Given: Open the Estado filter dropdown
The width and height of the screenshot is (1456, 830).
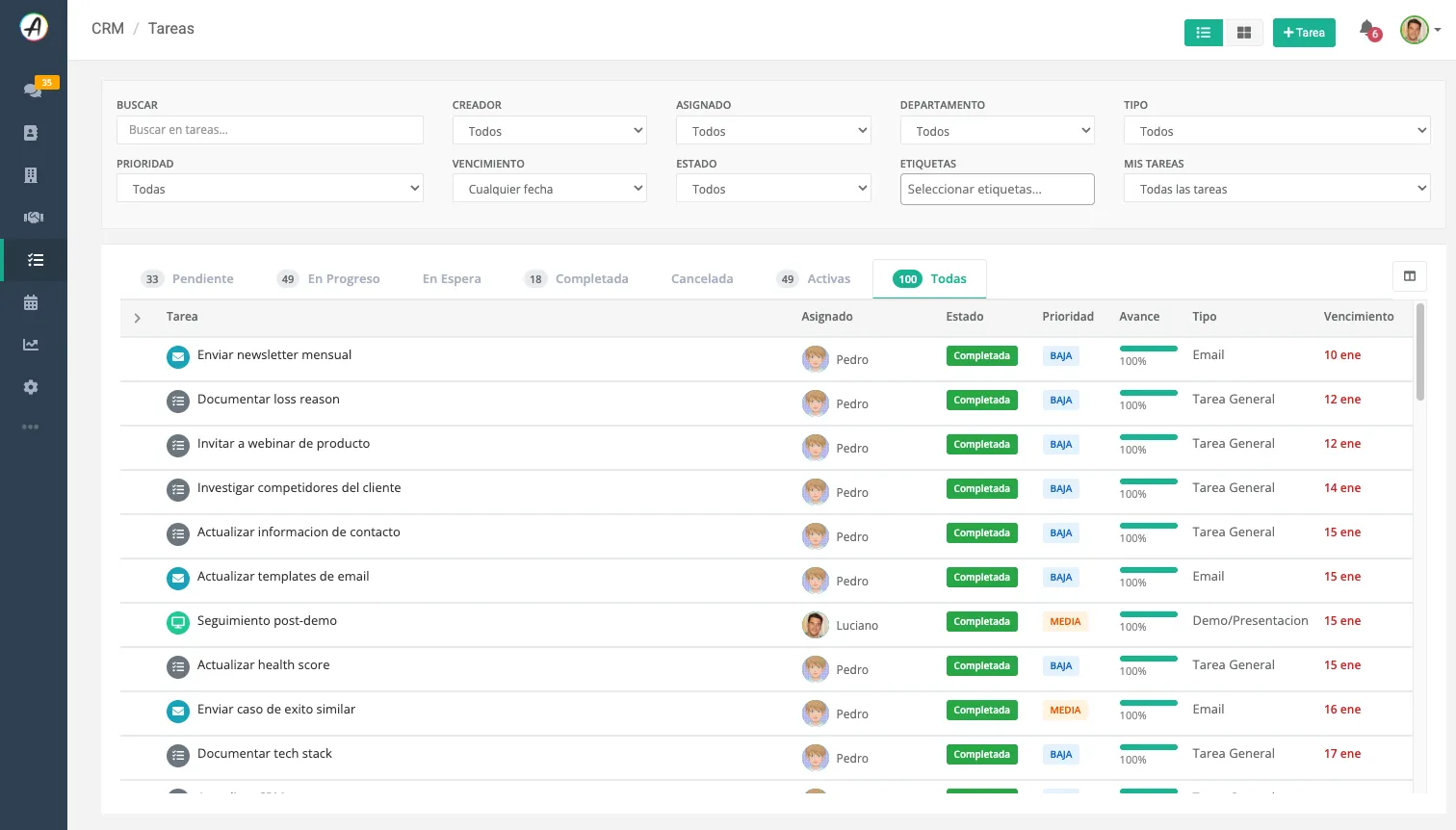Looking at the screenshot, I should (773, 189).
